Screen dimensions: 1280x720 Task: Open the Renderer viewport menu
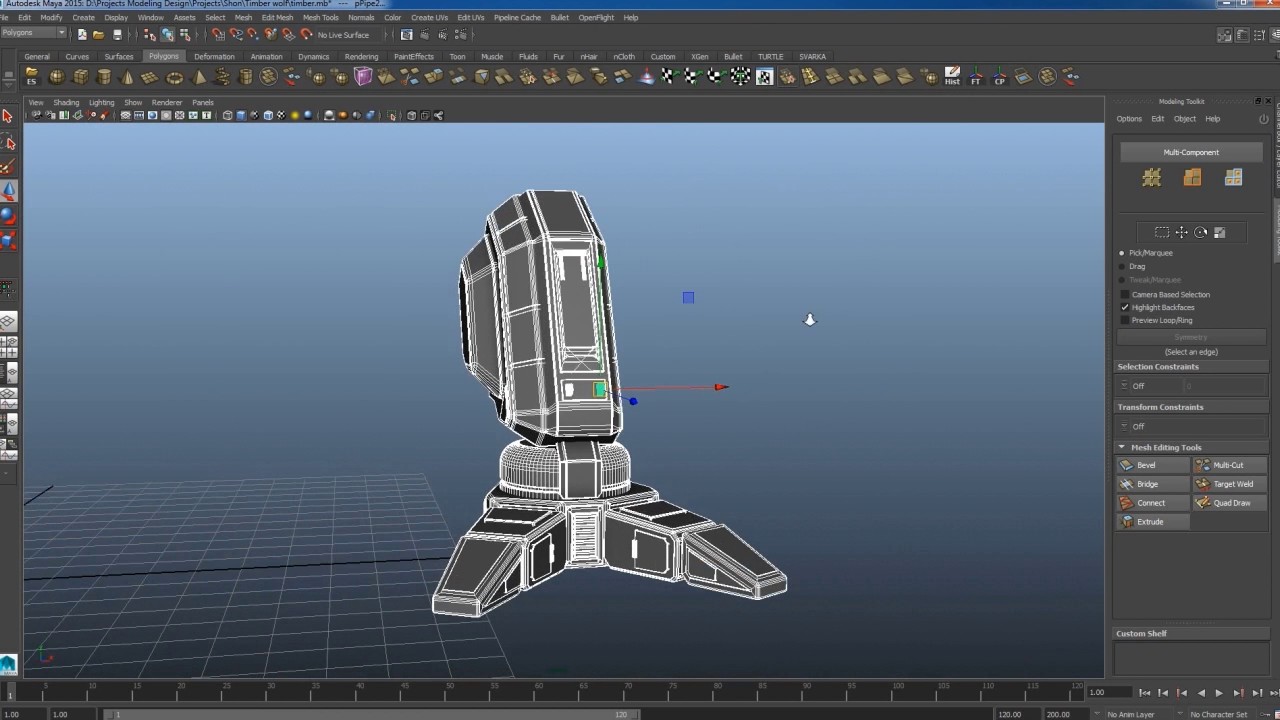tap(166, 102)
